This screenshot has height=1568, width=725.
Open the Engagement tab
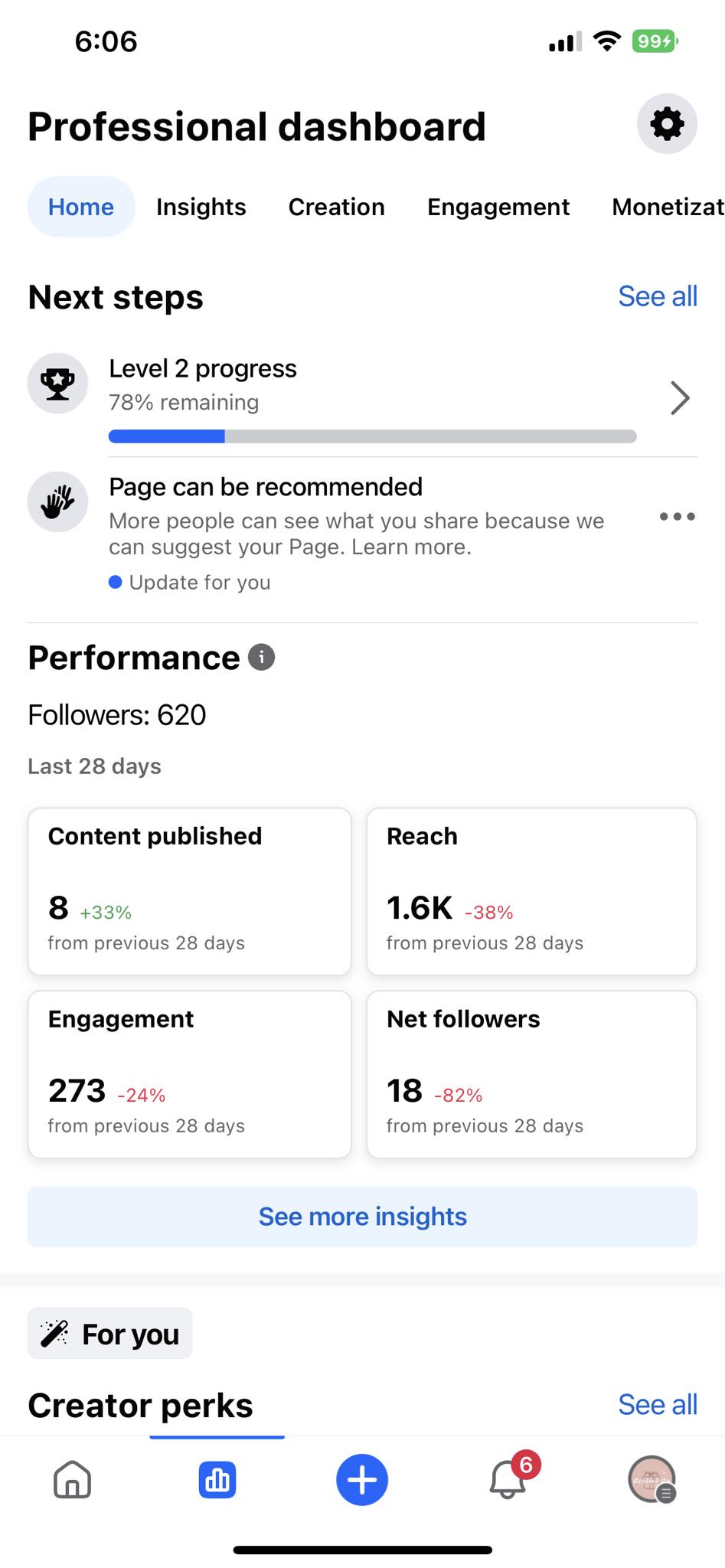coord(498,207)
